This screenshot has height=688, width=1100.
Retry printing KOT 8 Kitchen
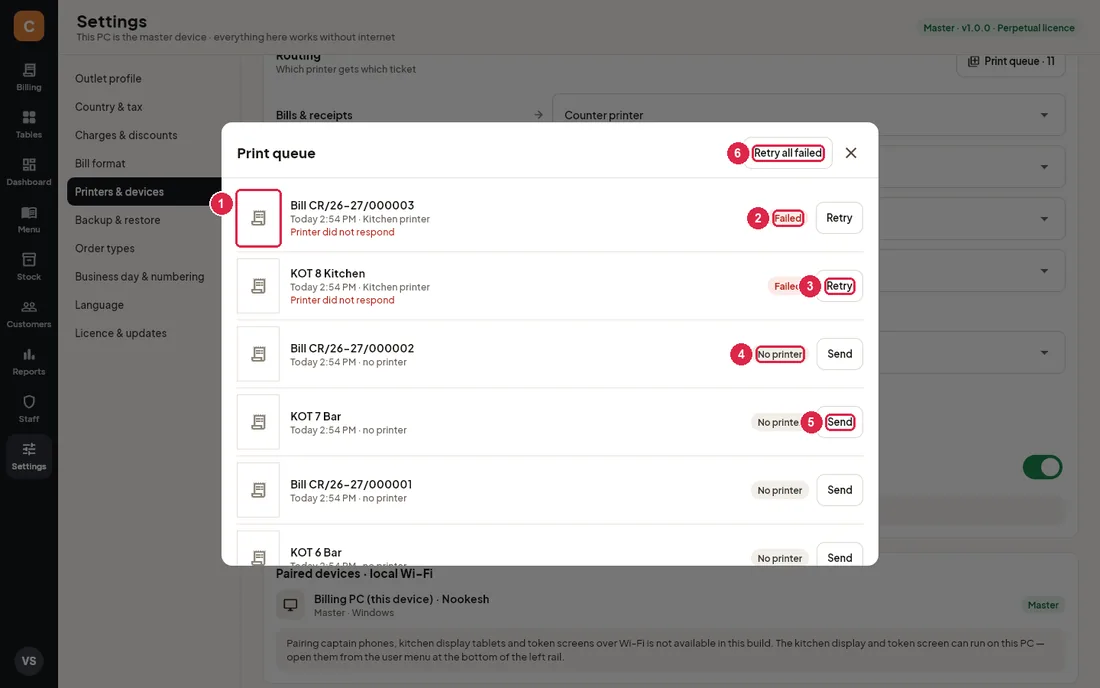click(839, 286)
